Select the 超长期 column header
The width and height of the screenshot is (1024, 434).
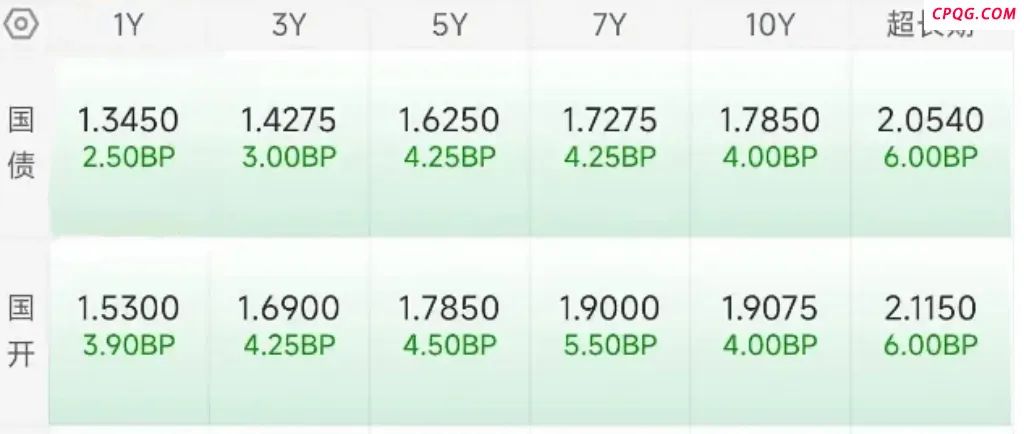coord(930,25)
